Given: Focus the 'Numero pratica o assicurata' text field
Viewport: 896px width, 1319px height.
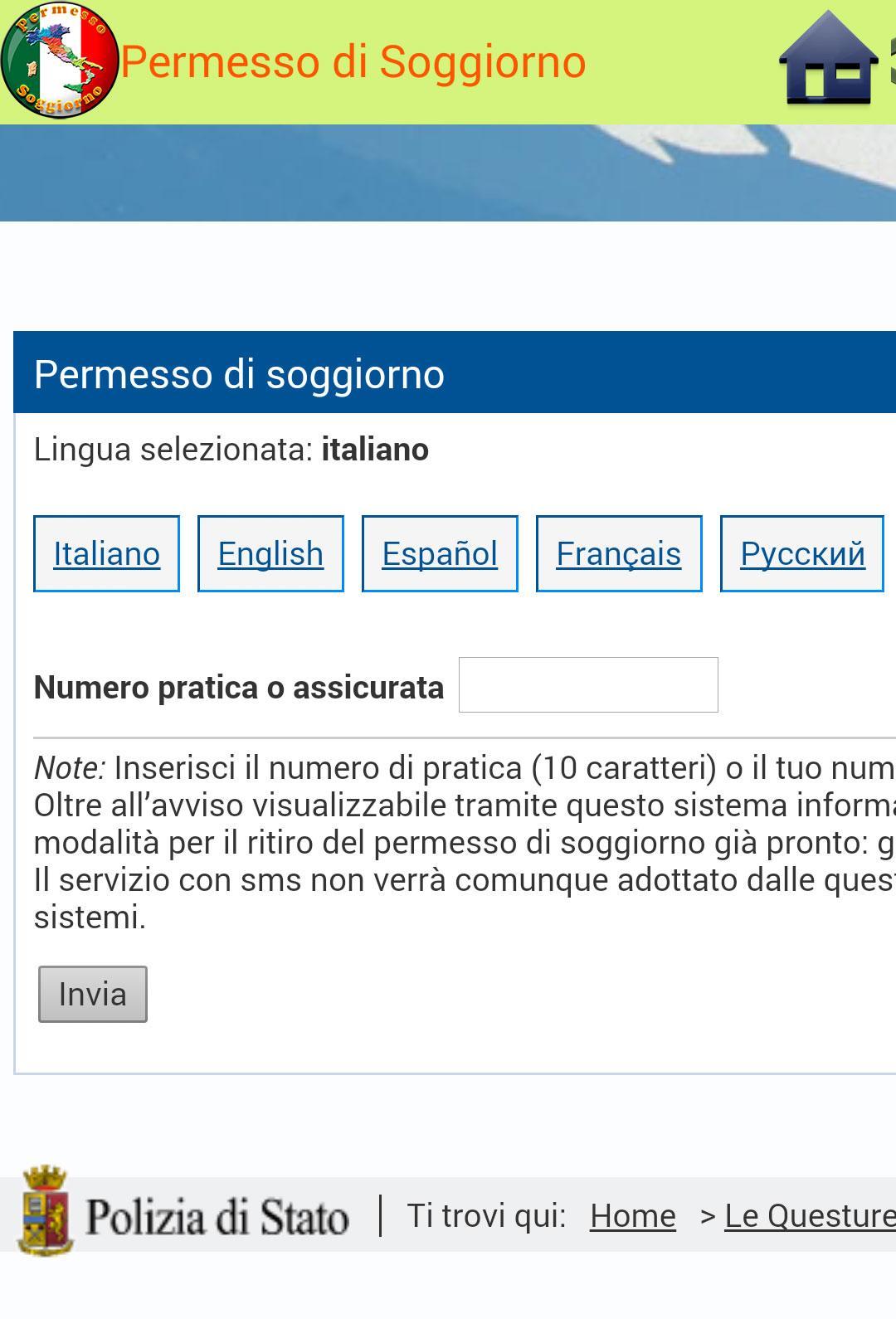Looking at the screenshot, I should tap(588, 684).
